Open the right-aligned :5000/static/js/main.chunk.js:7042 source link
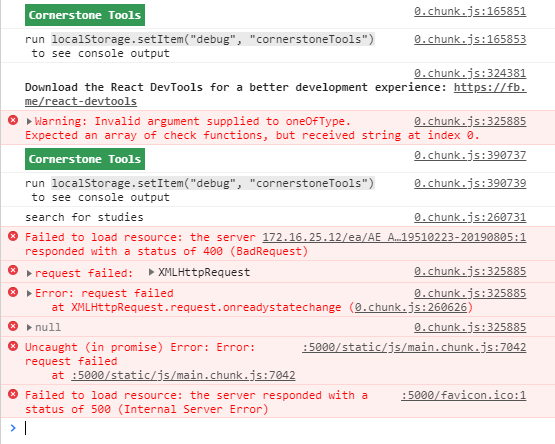The height and width of the screenshot is (444, 555). pos(414,347)
